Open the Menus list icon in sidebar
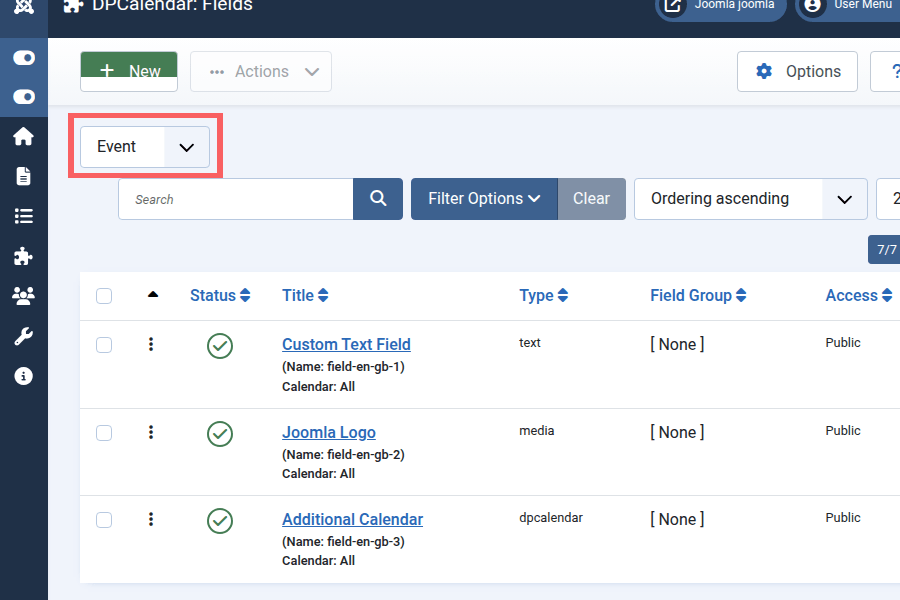Screen dimensions: 900x600 point(23,216)
